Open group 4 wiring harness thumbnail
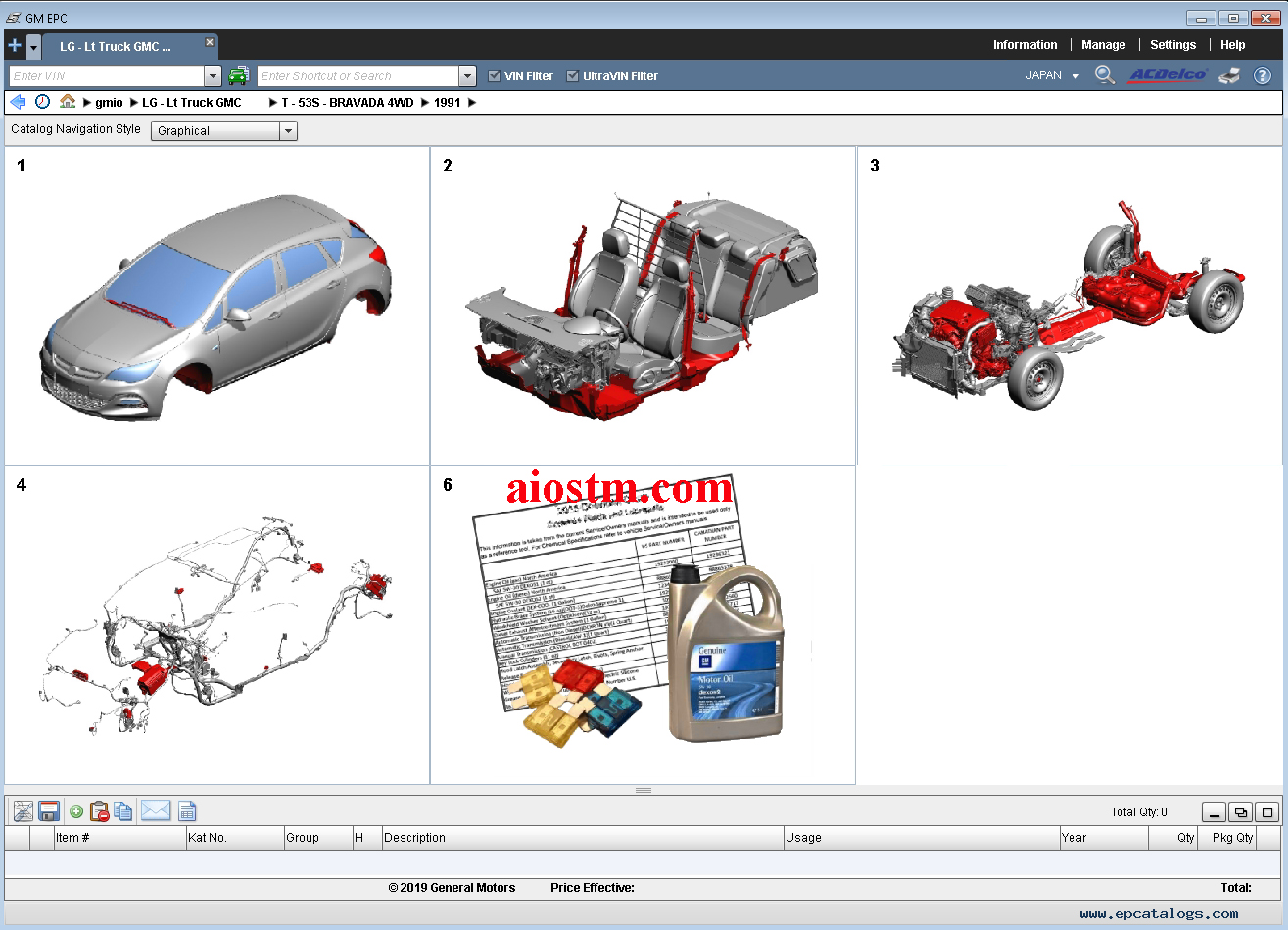The image size is (1288, 930). pos(217,625)
